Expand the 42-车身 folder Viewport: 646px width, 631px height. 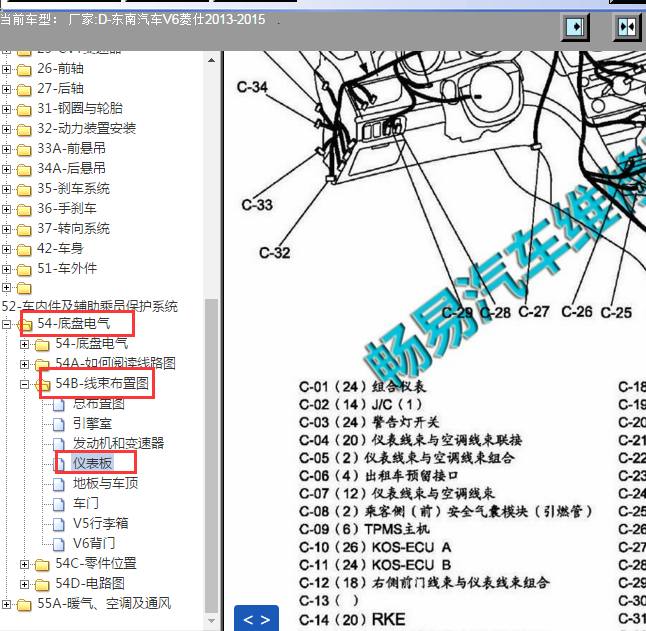pyautogui.click(x=6, y=250)
